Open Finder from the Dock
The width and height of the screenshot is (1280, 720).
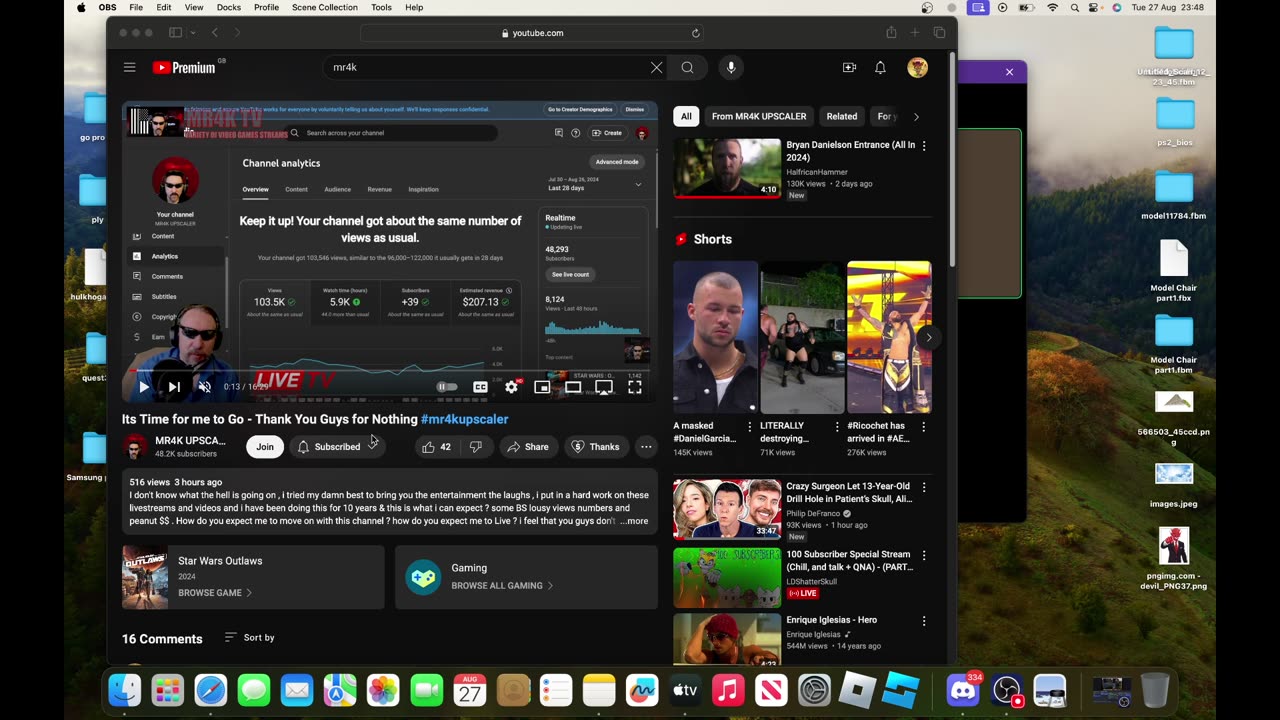[x=125, y=690]
